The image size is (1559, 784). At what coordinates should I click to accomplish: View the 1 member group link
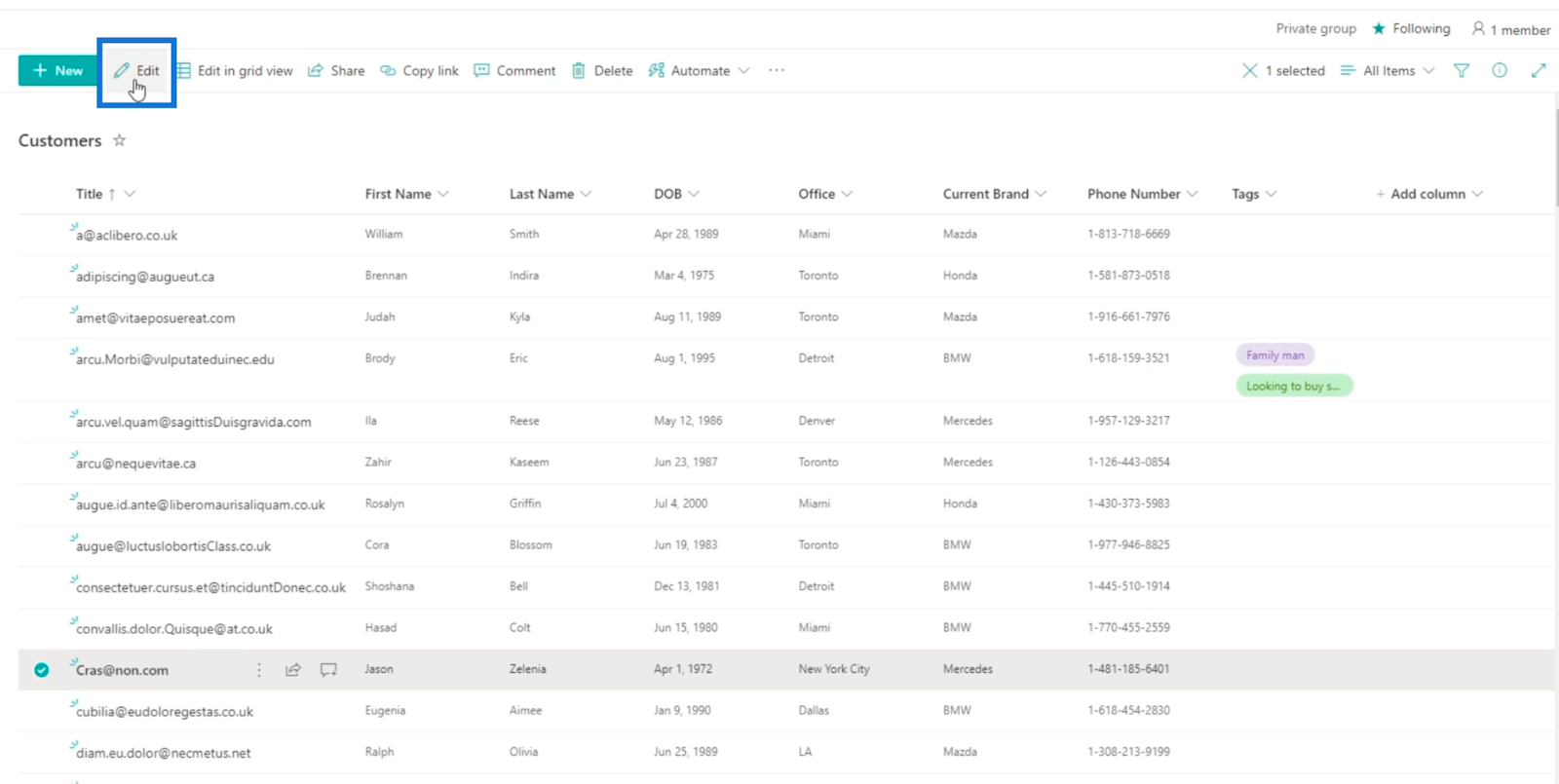click(x=1511, y=29)
